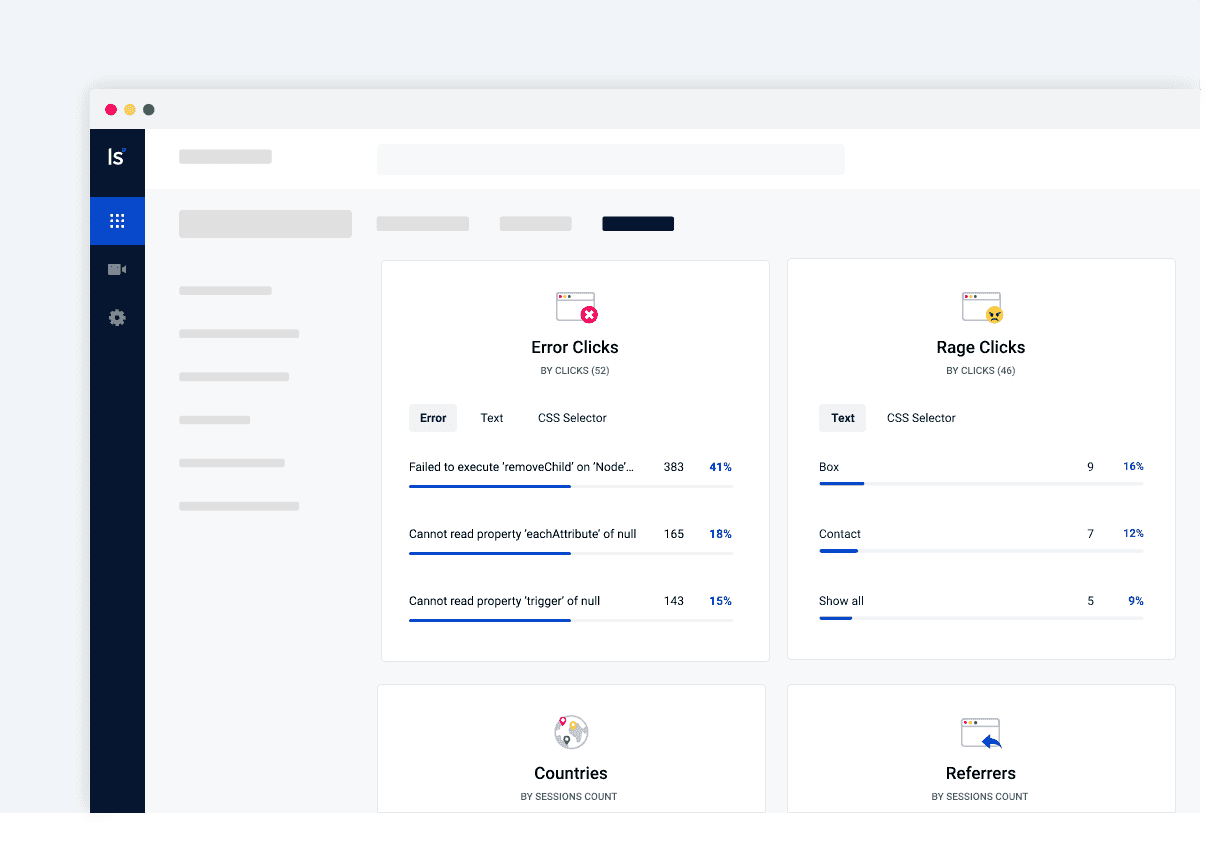Switch to the Text tab in Error Clicks

pyautogui.click(x=492, y=418)
